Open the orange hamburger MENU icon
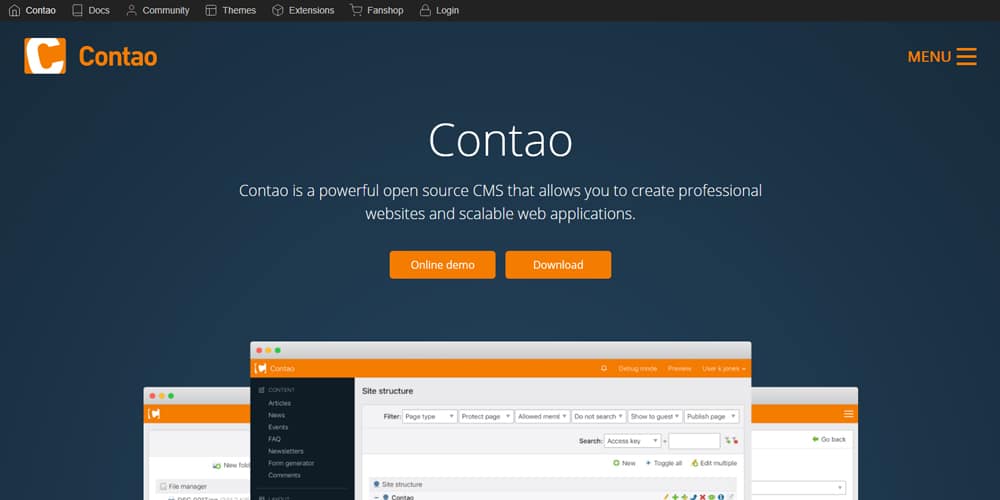The image size is (1000, 500). point(966,56)
